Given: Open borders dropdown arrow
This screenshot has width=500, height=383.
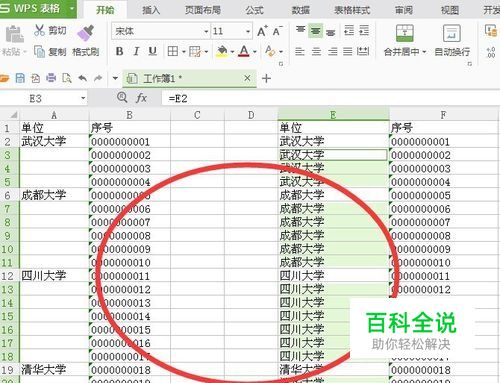Looking at the screenshot, I should [184, 52].
